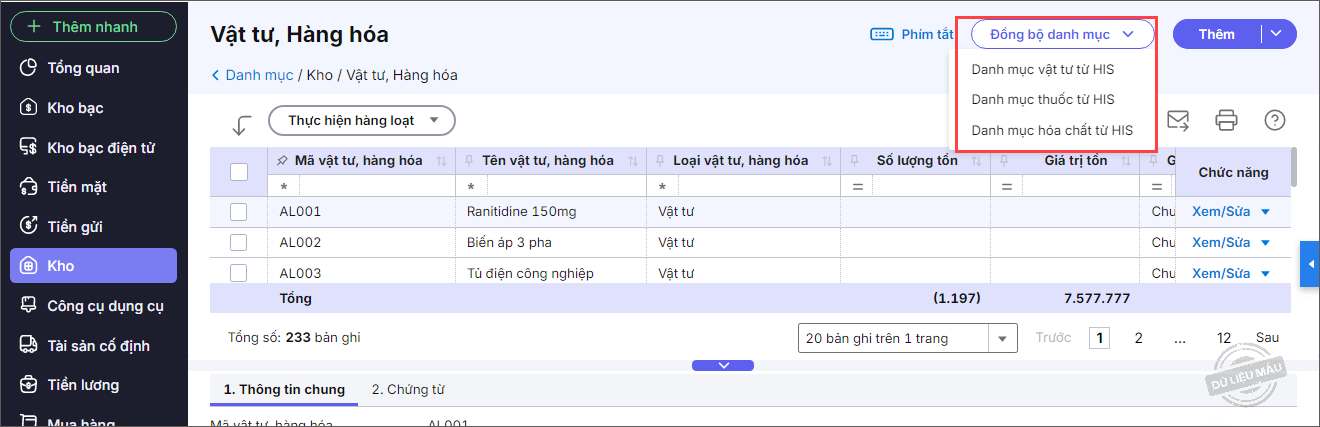Click the print icon in toolbar
This screenshot has width=1320, height=427.
coord(1226,121)
